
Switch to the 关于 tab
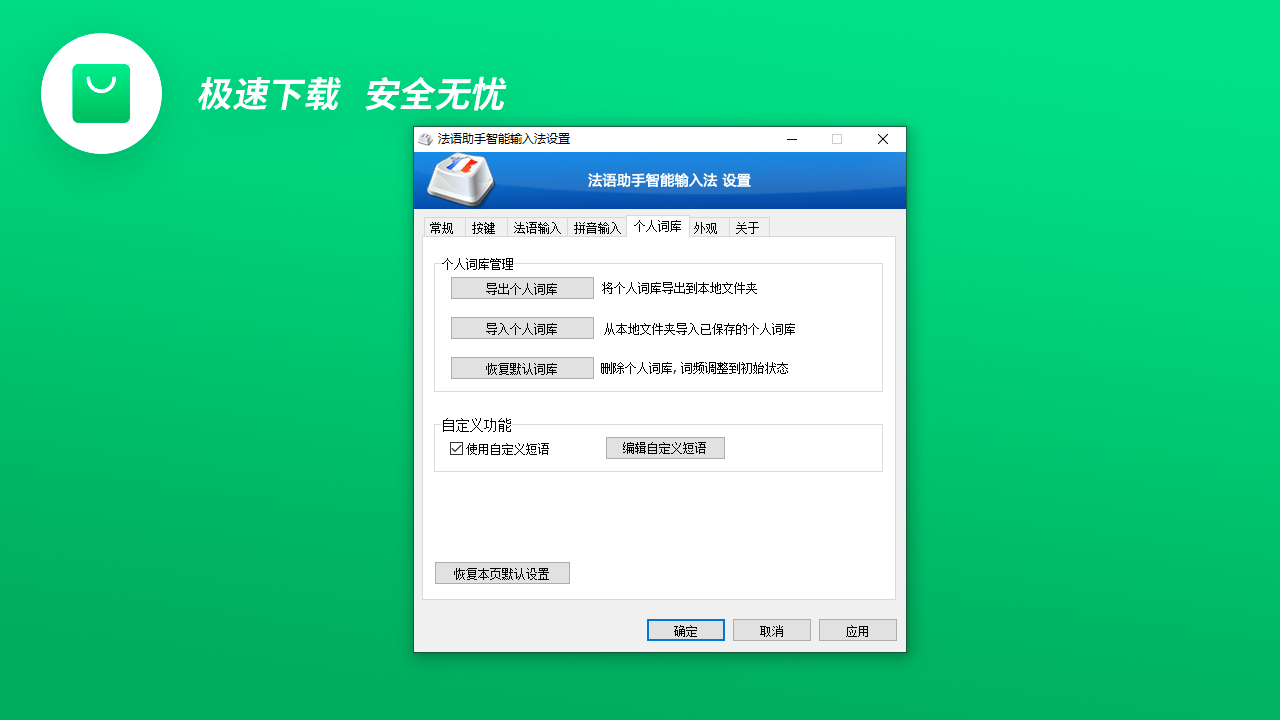tap(746, 227)
